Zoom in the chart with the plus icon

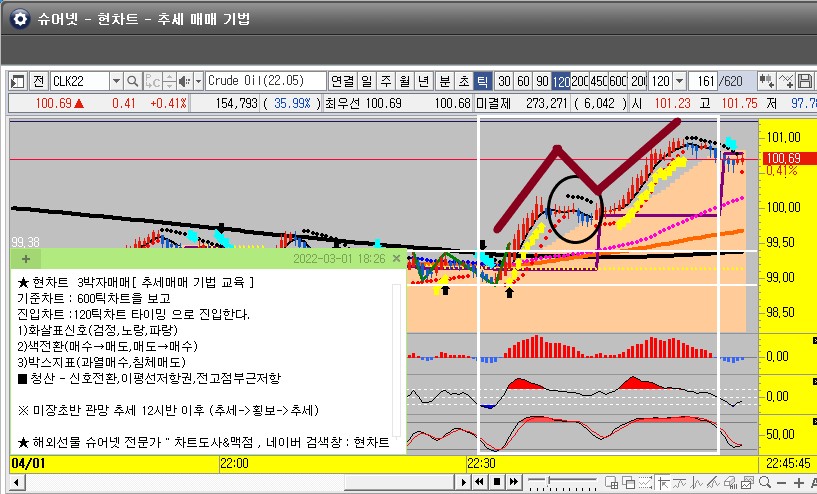[x=799, y=483]
